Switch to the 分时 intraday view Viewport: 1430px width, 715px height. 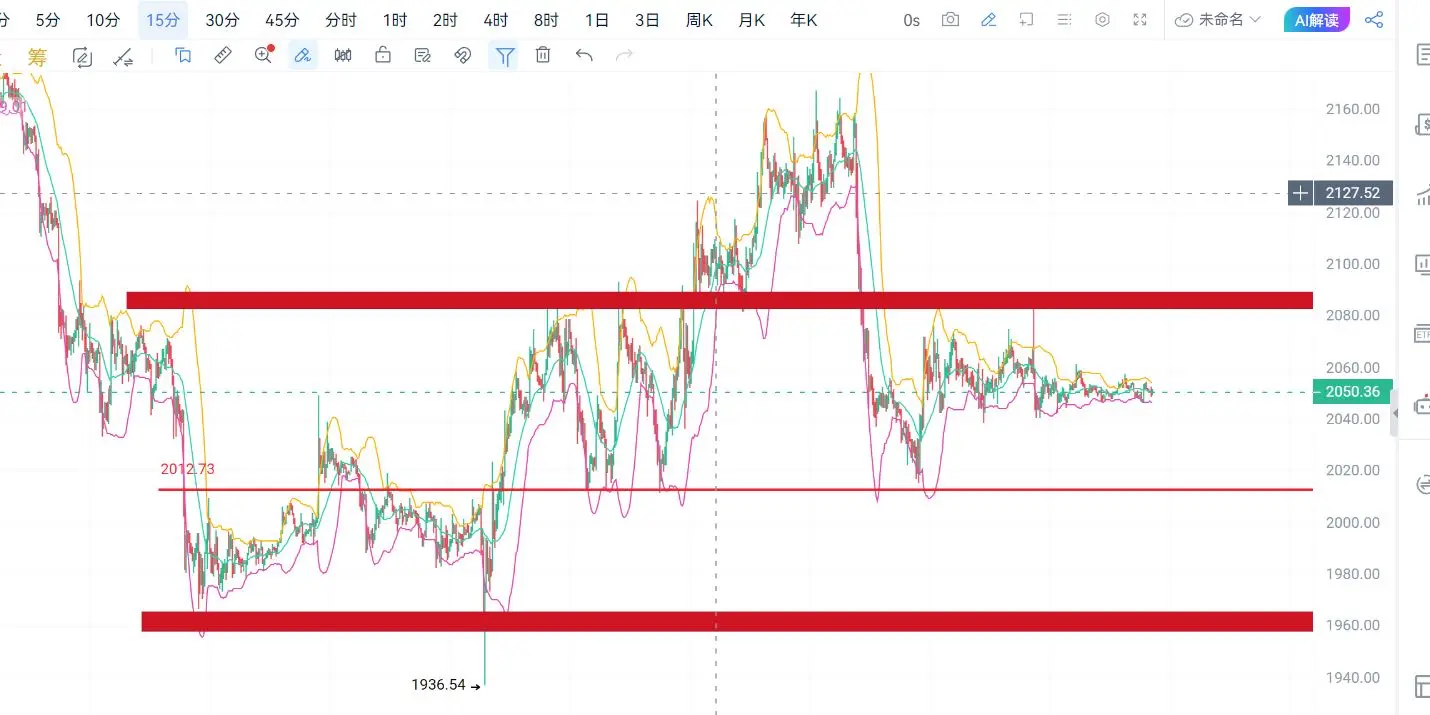pyautogui.click(x=341, y=20)
